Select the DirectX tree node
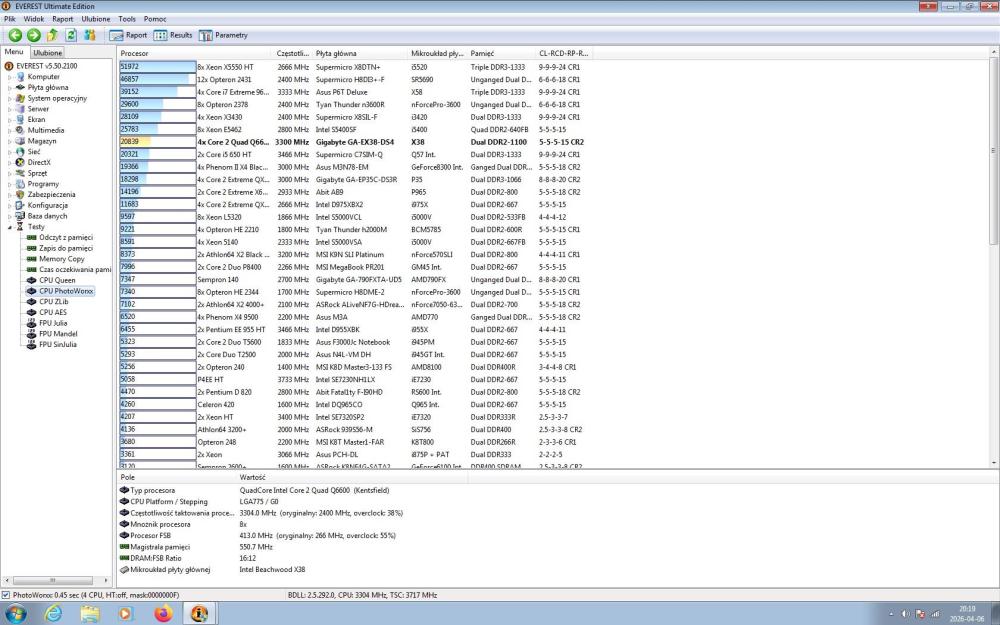This screenshot has width=1000, height=625. click(39, 163)
